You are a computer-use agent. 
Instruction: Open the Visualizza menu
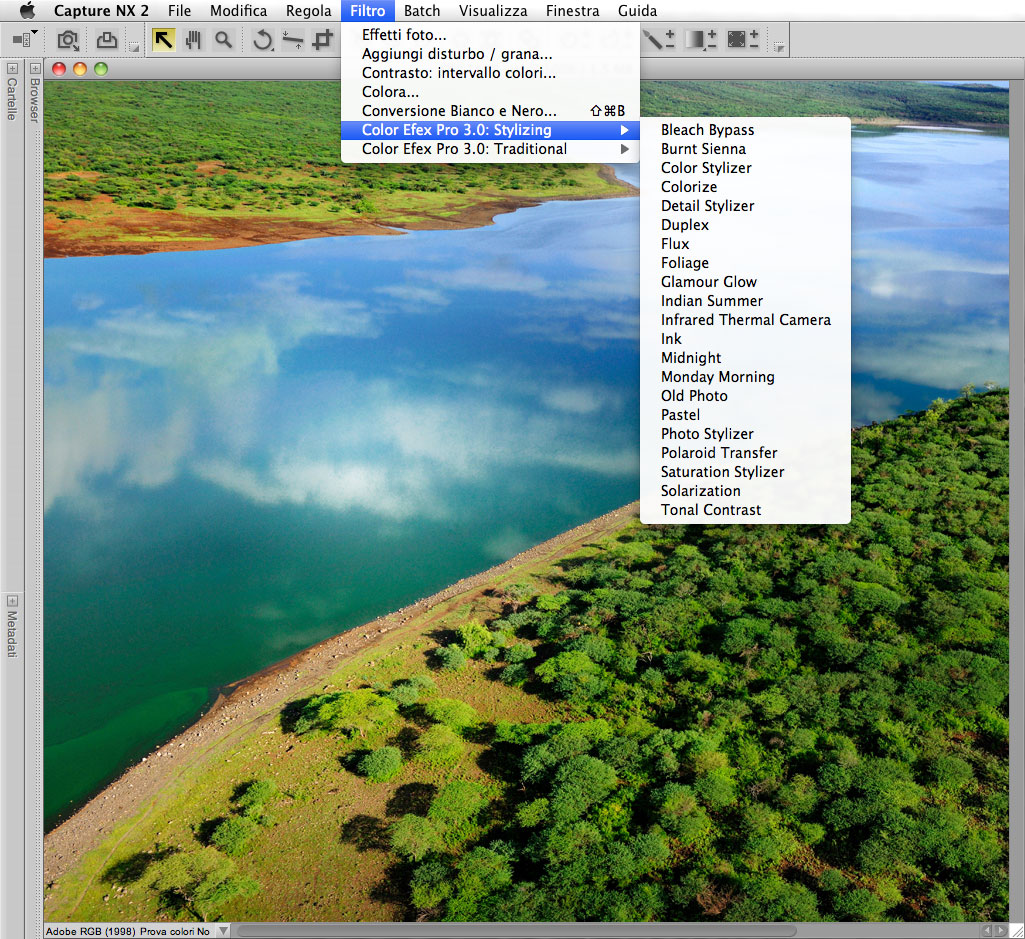coord(493,11)
